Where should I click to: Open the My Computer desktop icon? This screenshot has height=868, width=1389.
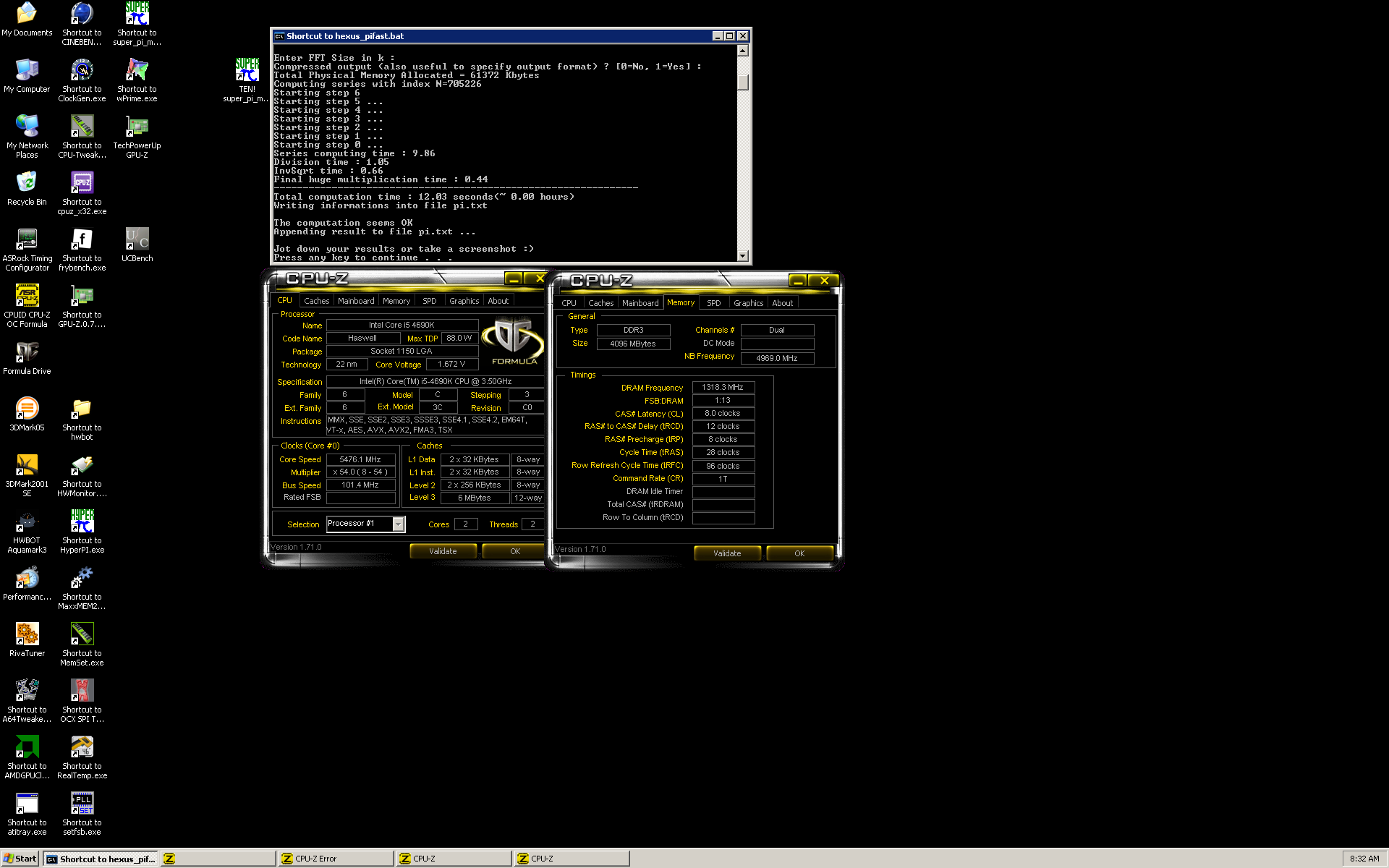click(27, 76)
